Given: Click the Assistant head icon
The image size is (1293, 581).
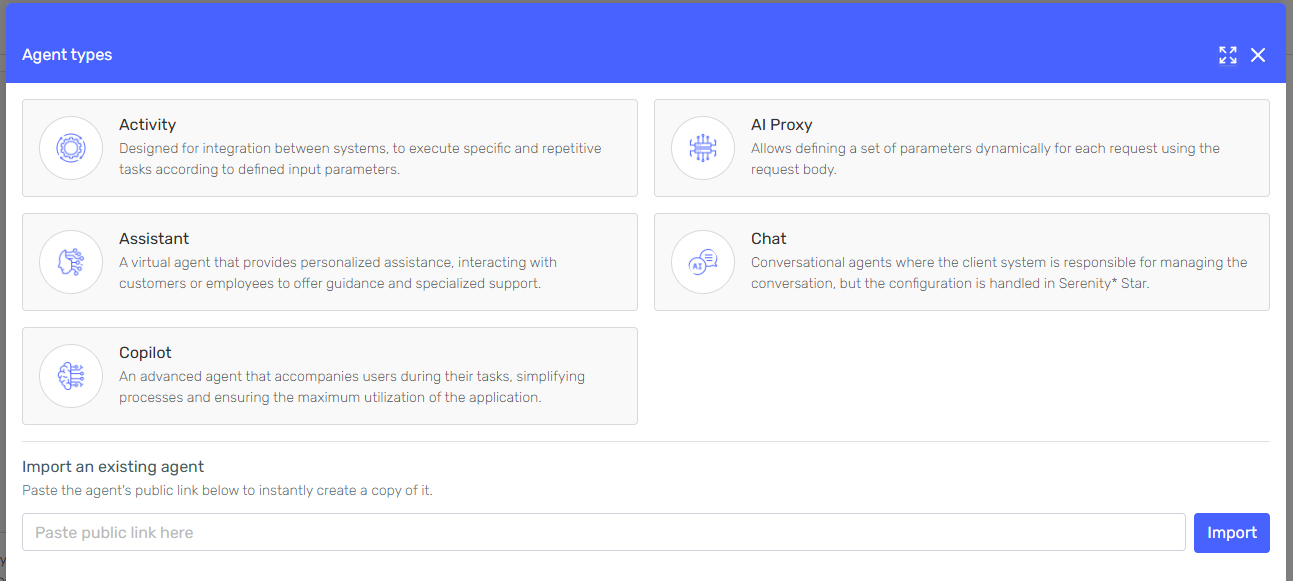Looking at the screenshot, I should pos(71,262).
